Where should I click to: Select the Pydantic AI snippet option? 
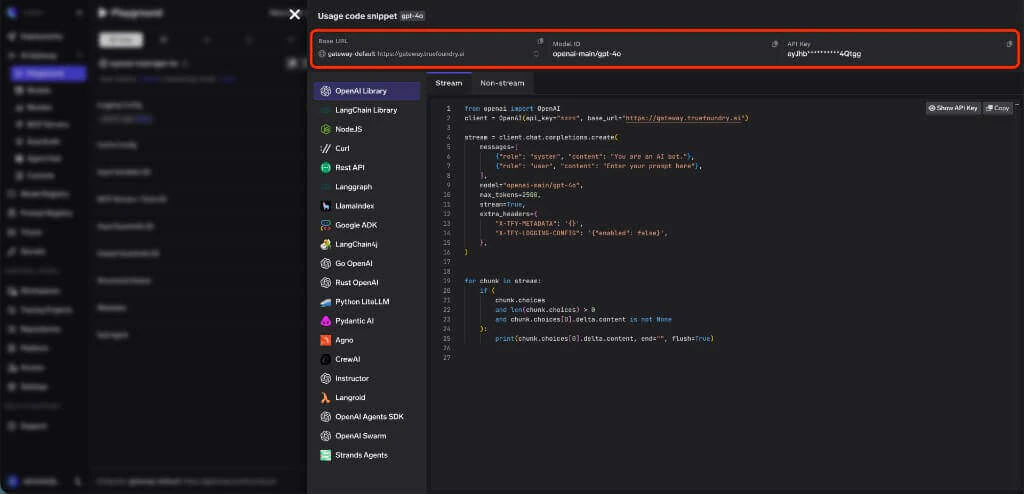tap(367, 321)
